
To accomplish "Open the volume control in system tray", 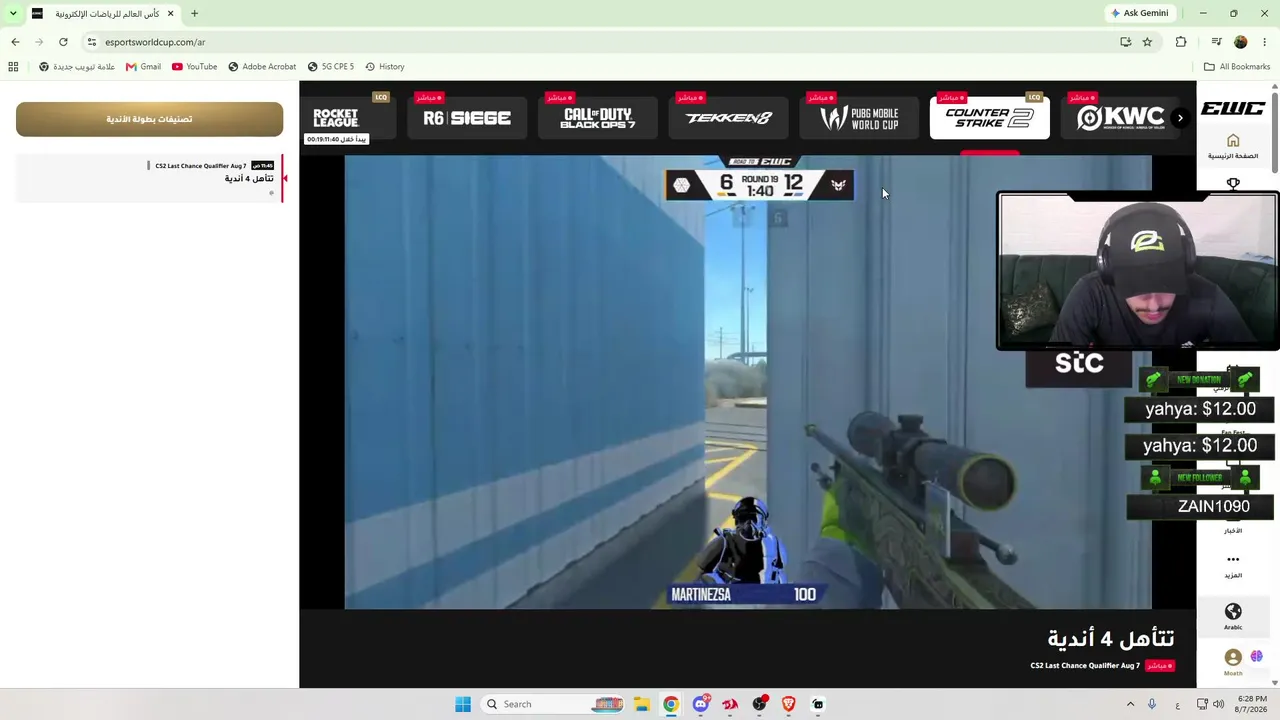I will coord(1218,704).
